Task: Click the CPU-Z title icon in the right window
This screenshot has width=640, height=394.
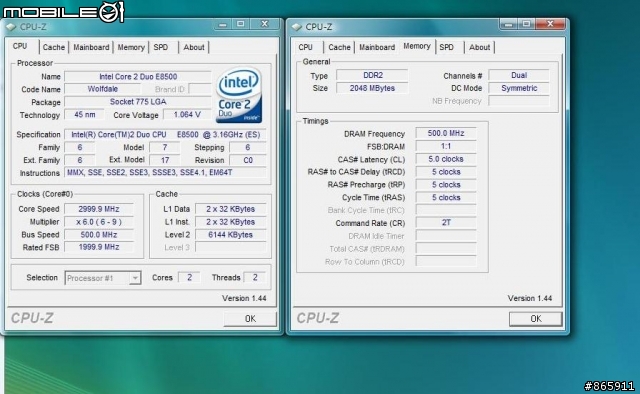Action: point(297,27)
